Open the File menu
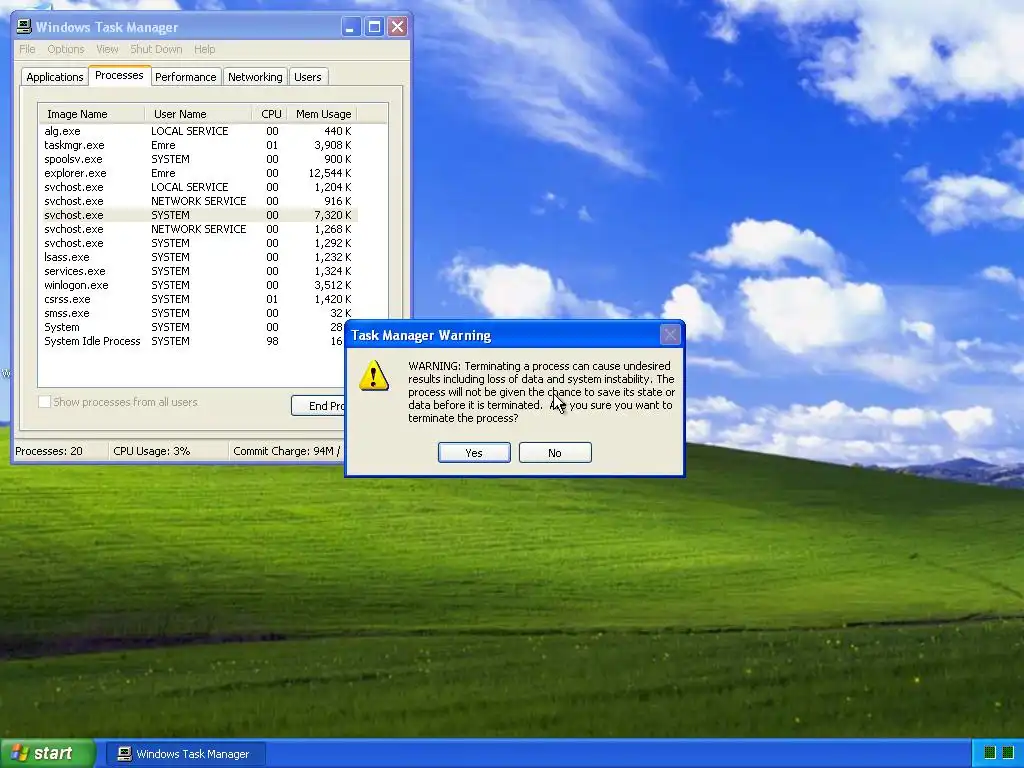 [27, 49]
